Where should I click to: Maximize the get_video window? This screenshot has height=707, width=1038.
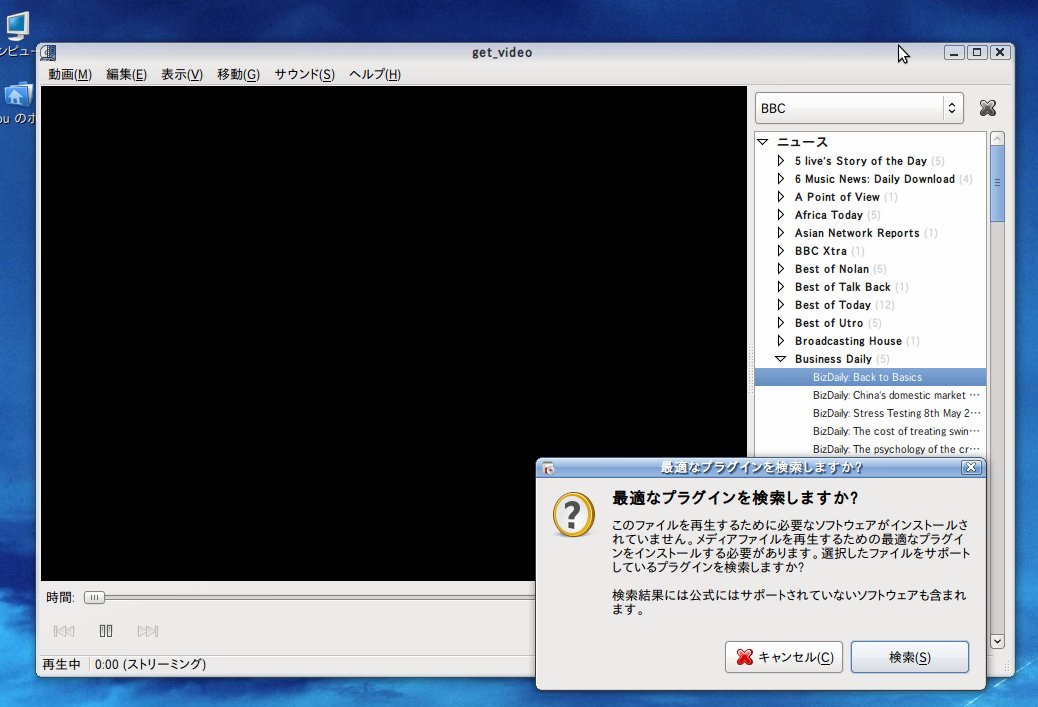point(977,52)
